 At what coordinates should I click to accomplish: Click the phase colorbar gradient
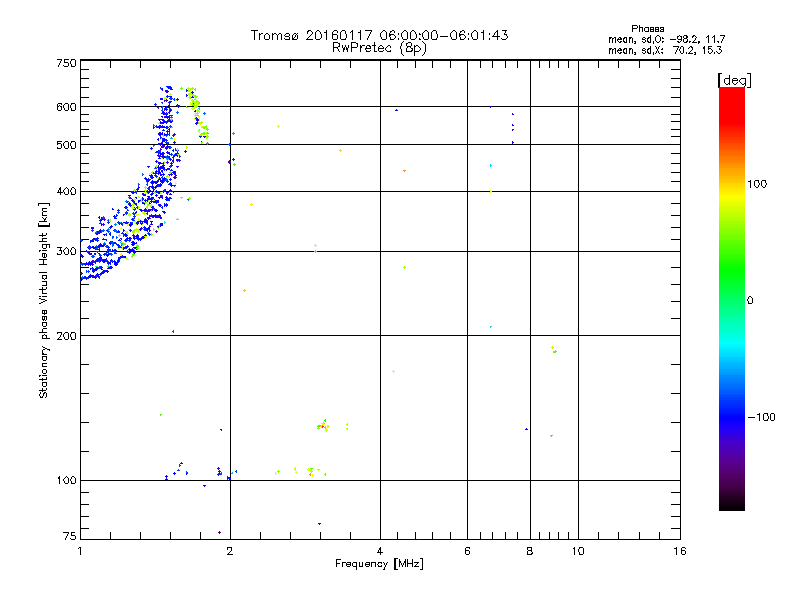click(x=732, y=299)
